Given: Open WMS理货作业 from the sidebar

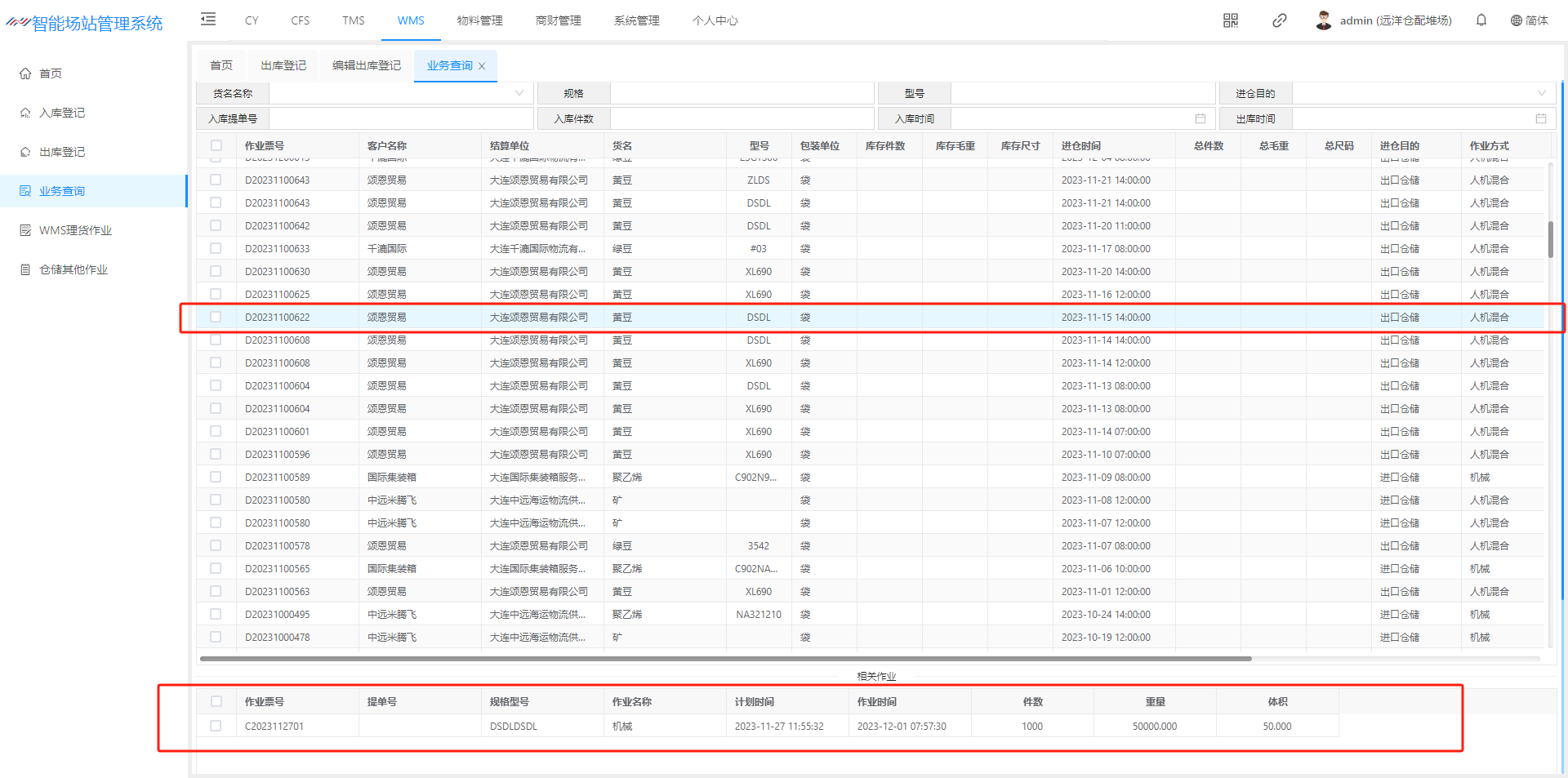Looking at the screenshot, I should point(75,230).
